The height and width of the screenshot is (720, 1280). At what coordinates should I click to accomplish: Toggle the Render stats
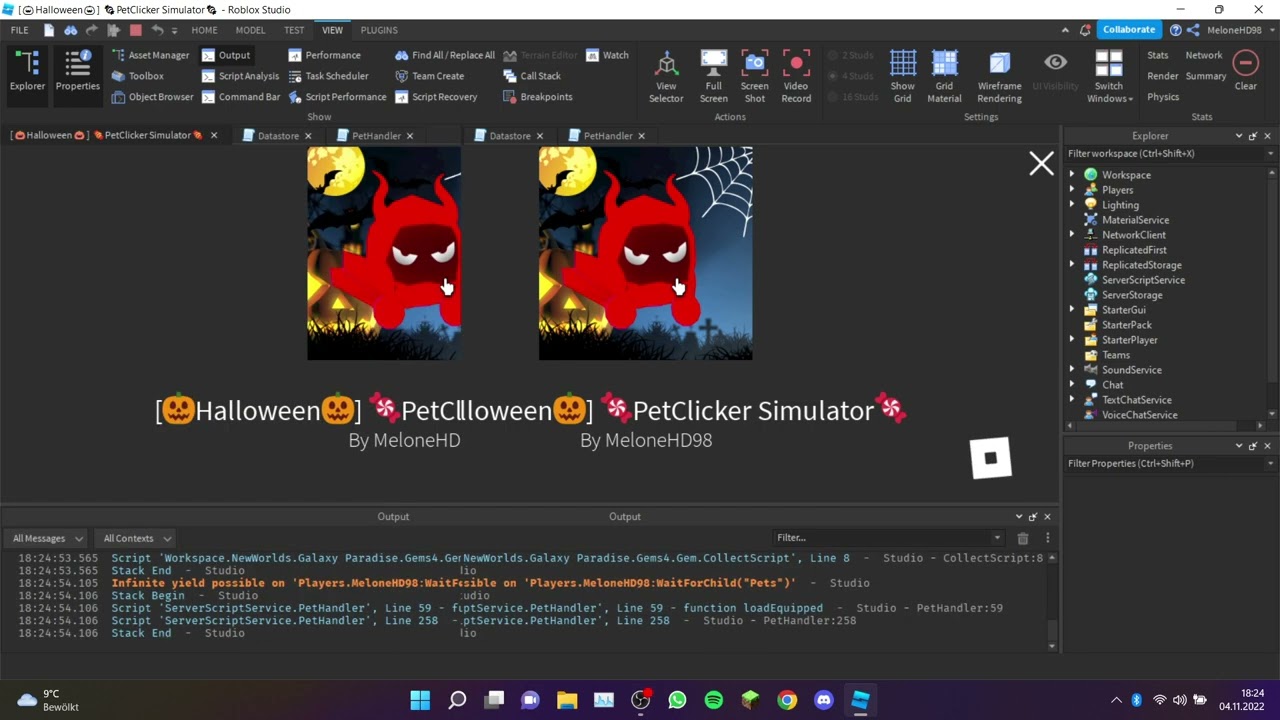tap(1163, 76)
